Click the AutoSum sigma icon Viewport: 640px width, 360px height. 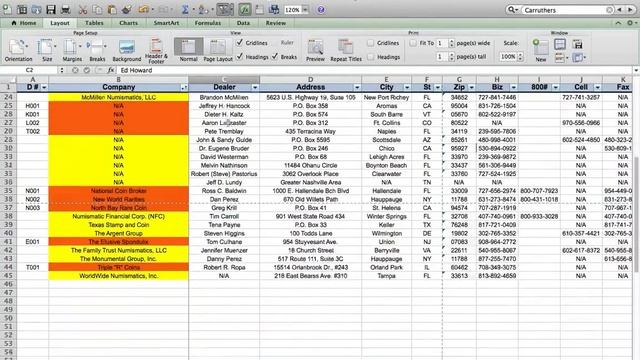coord(185,9)
